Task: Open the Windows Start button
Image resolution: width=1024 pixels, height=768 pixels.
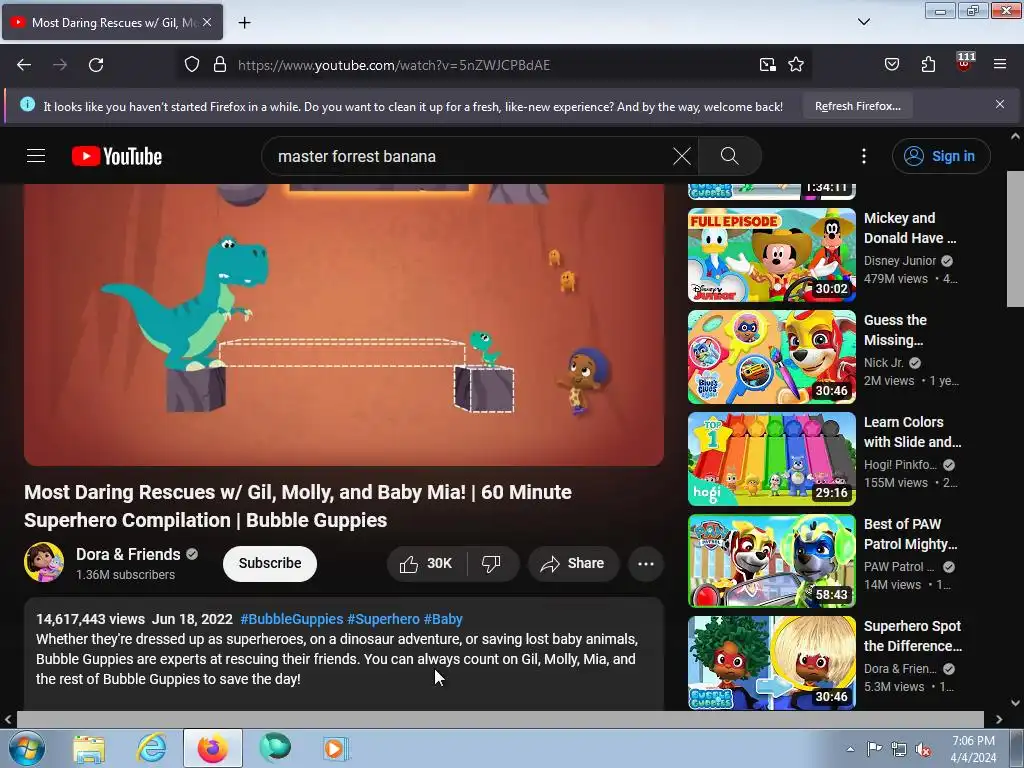Action: point(26,748)
